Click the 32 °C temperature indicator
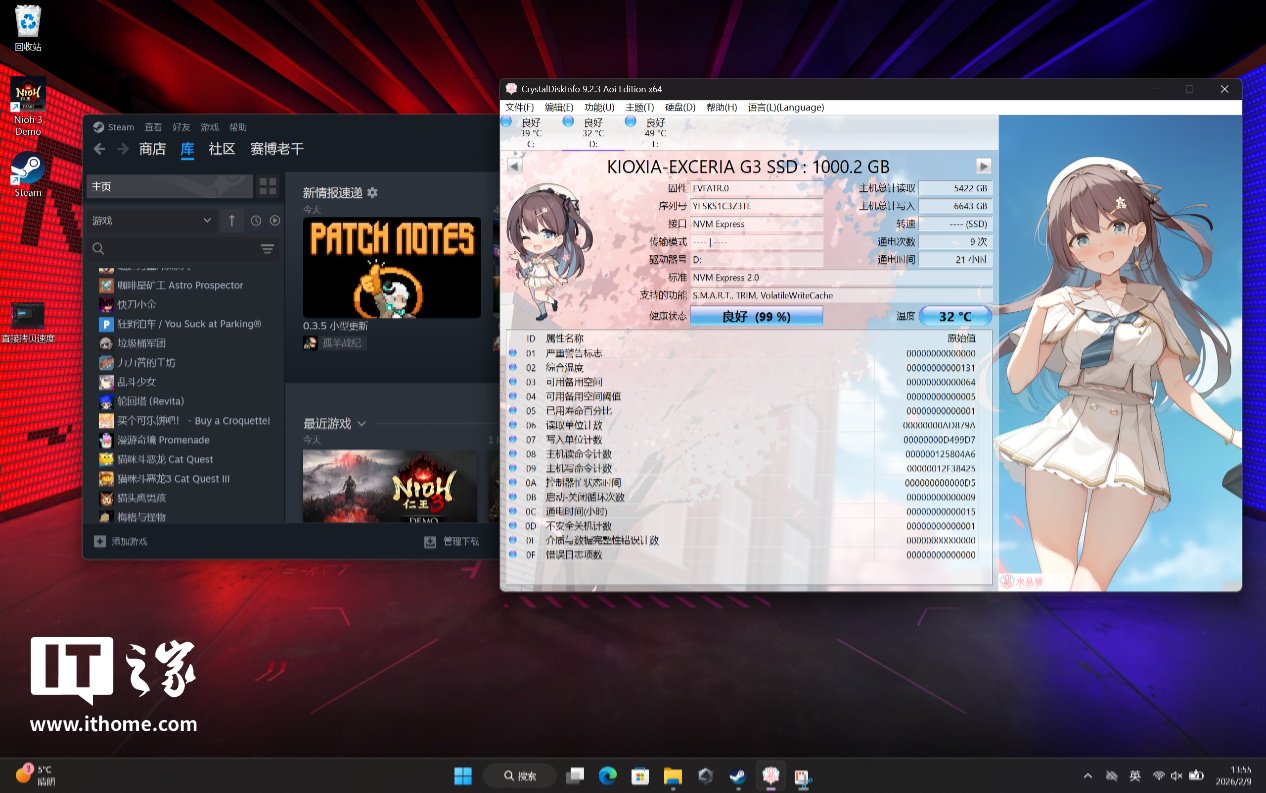The height and width of the screenshot is (793, 1266). [x=955, y=316]
